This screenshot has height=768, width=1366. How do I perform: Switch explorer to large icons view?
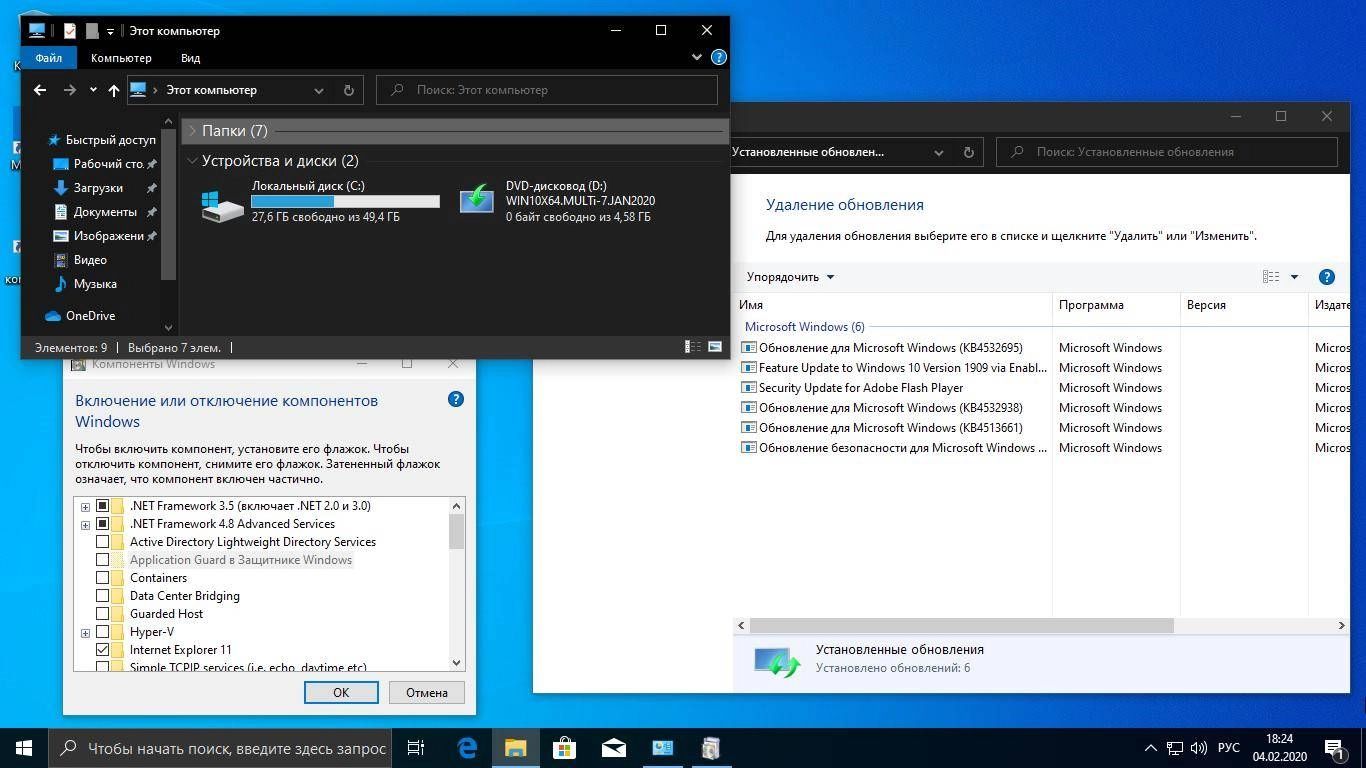tap(715, 347)
